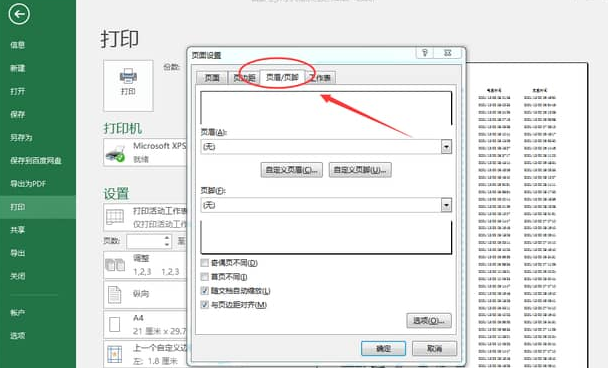Select the 页眉/页脚 tab
608x368 pixels.
282,77
